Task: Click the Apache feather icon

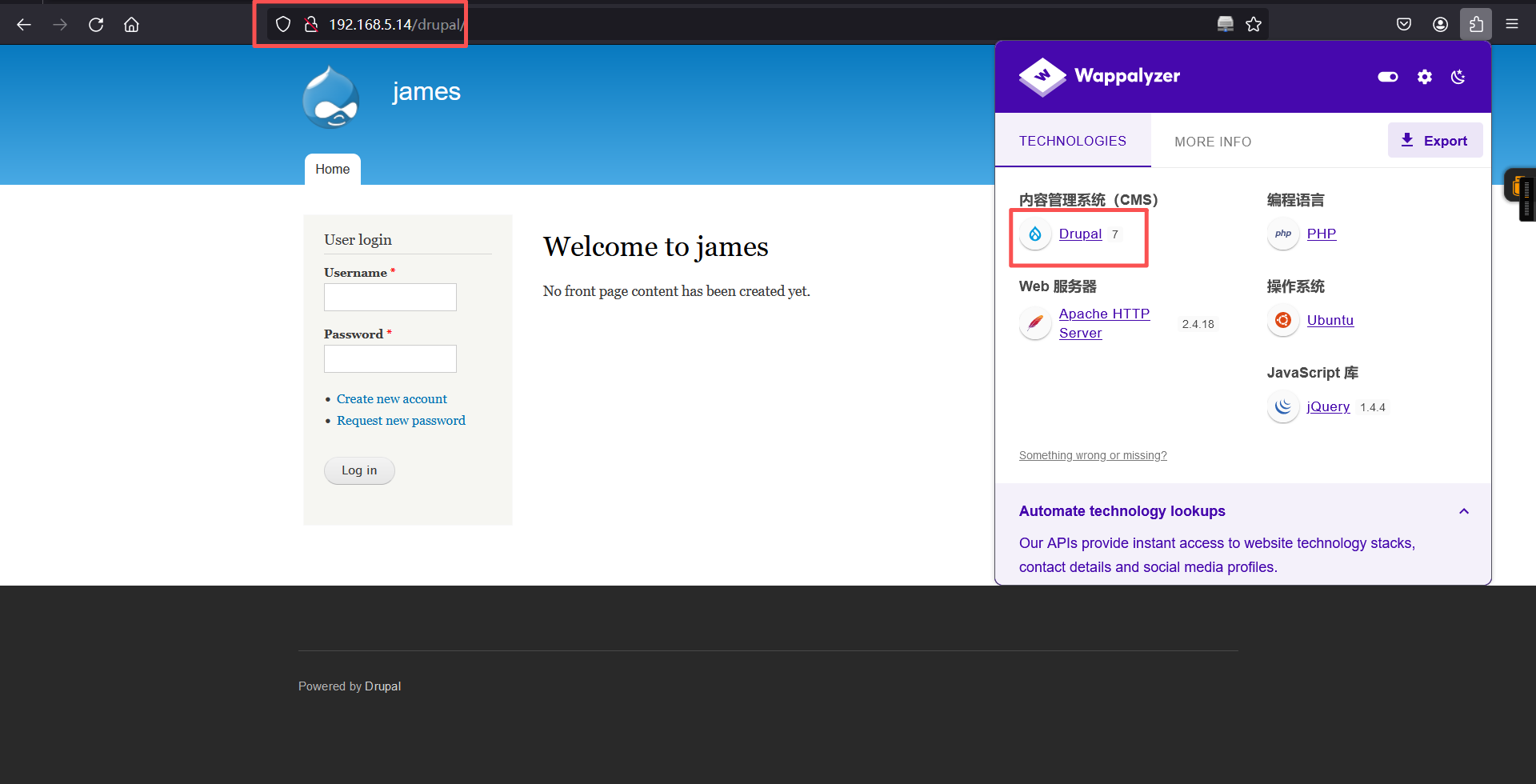Action: pos(1035,323)
